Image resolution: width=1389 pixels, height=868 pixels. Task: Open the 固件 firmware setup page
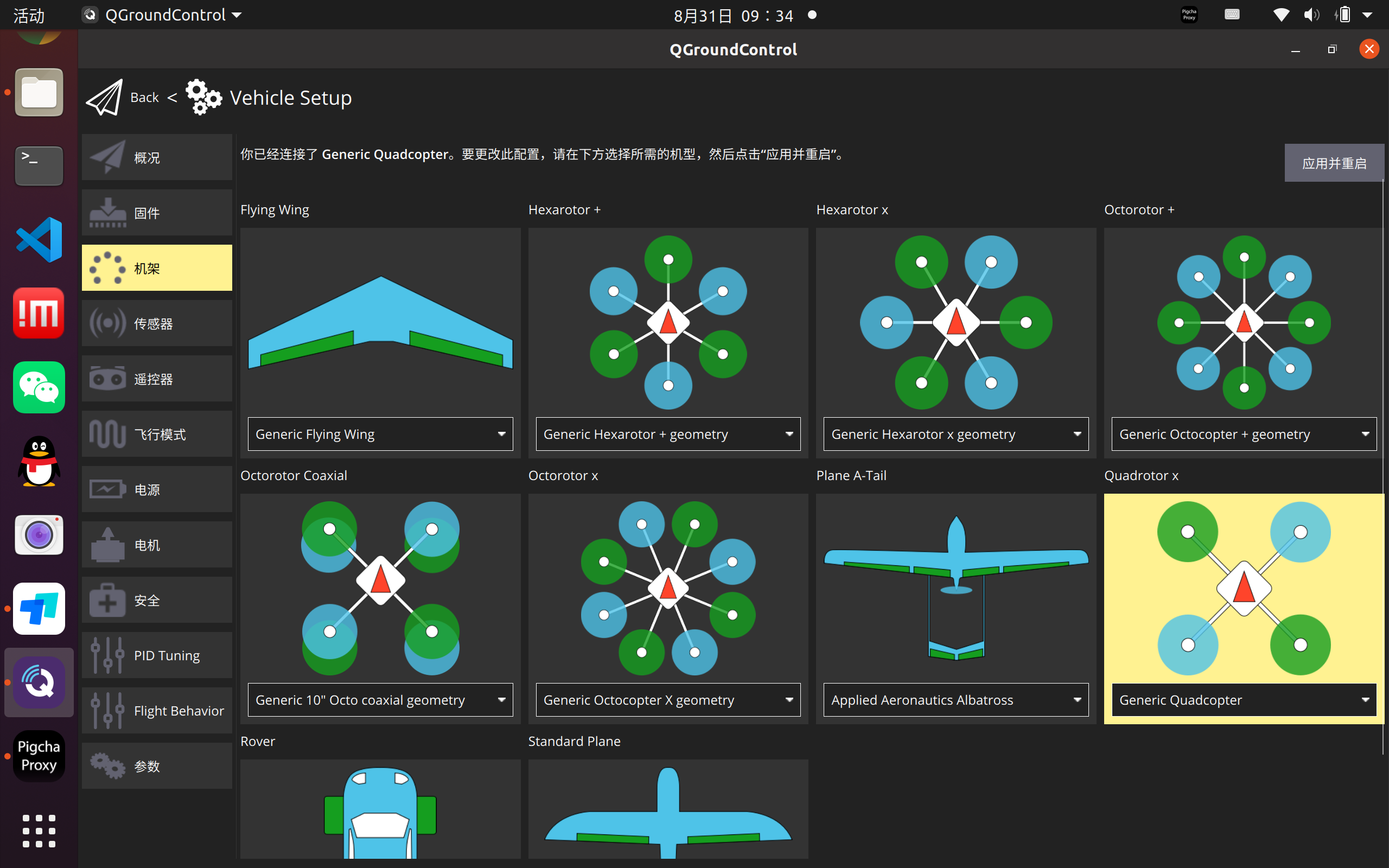point(157,213)
